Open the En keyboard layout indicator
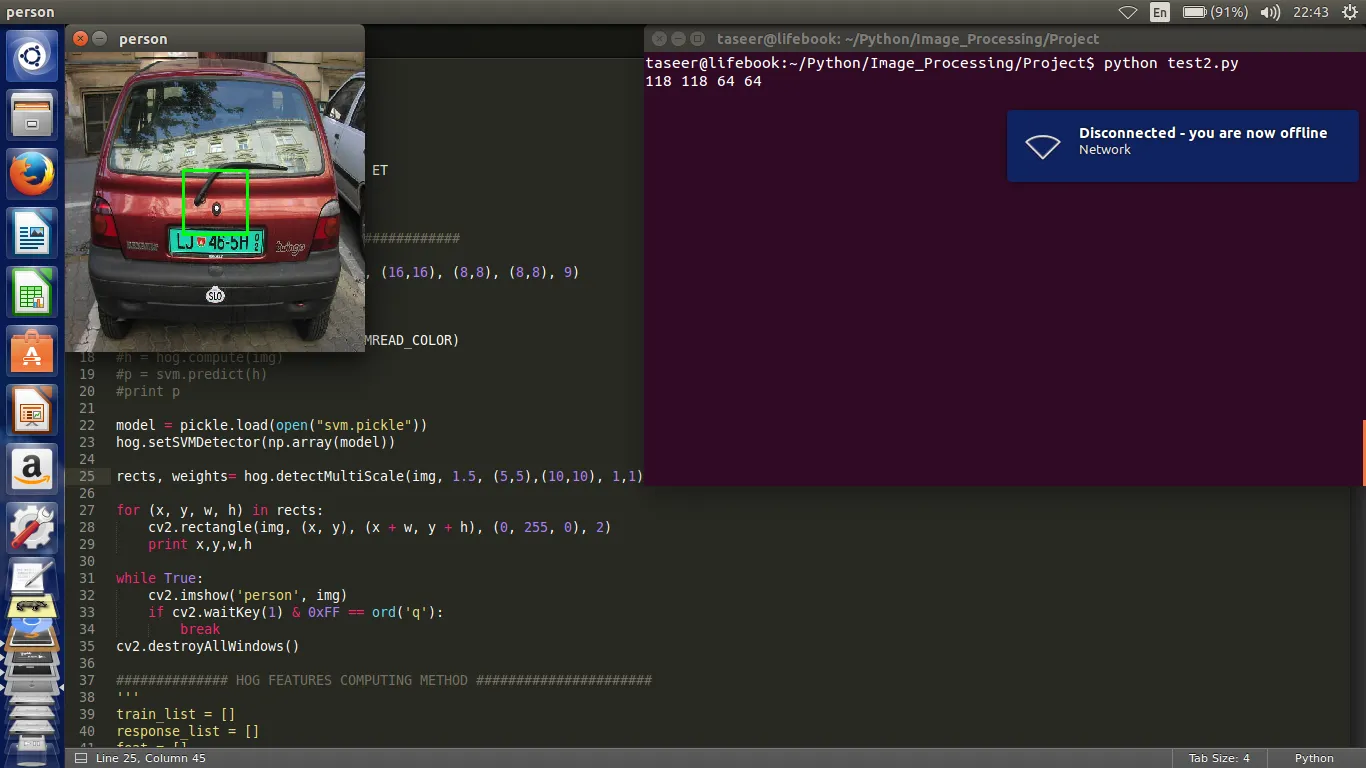 click(1160, 12)
